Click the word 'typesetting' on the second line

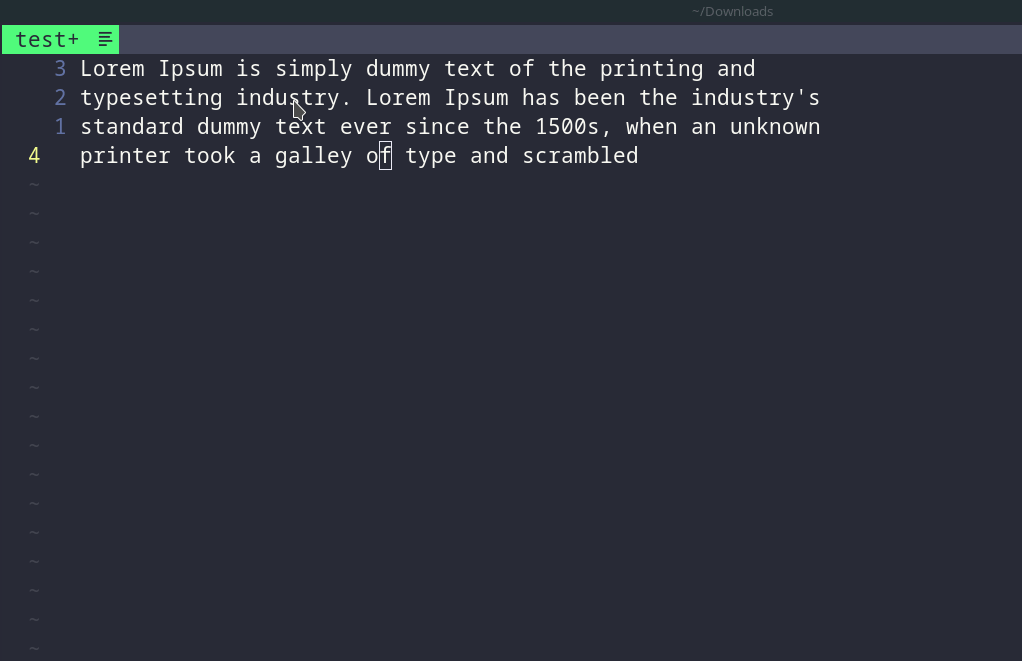click(152, 97)
